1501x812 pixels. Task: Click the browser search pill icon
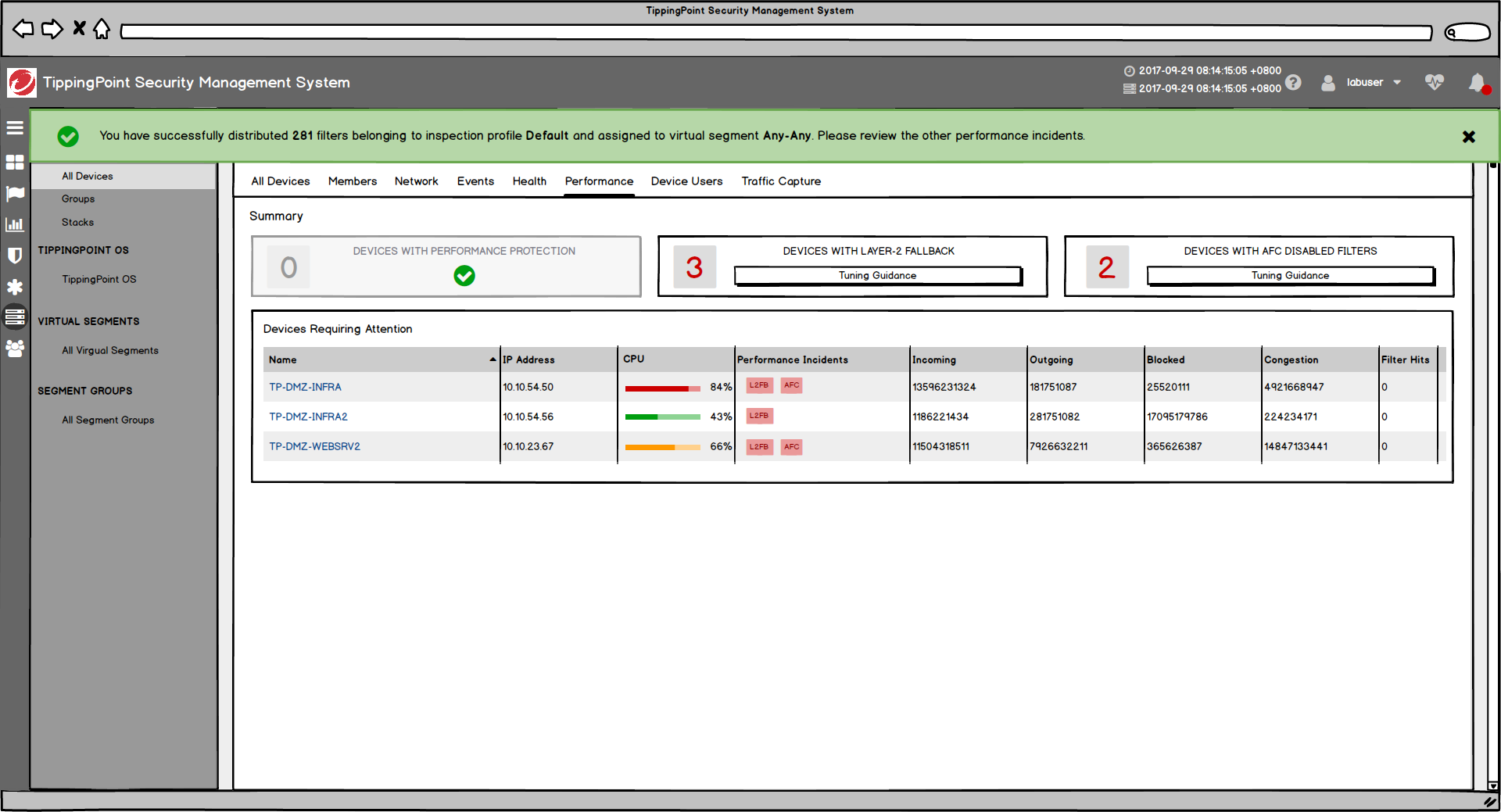click(x=1467, y=32)
